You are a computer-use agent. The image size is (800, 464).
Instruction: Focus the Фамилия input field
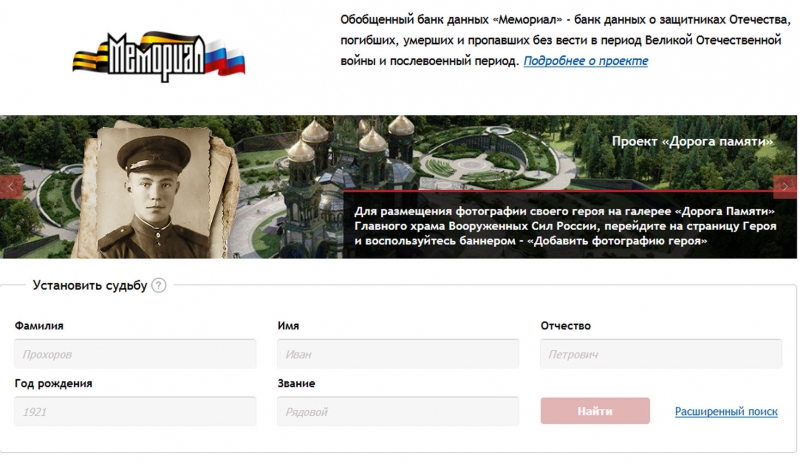coord(135,354)
